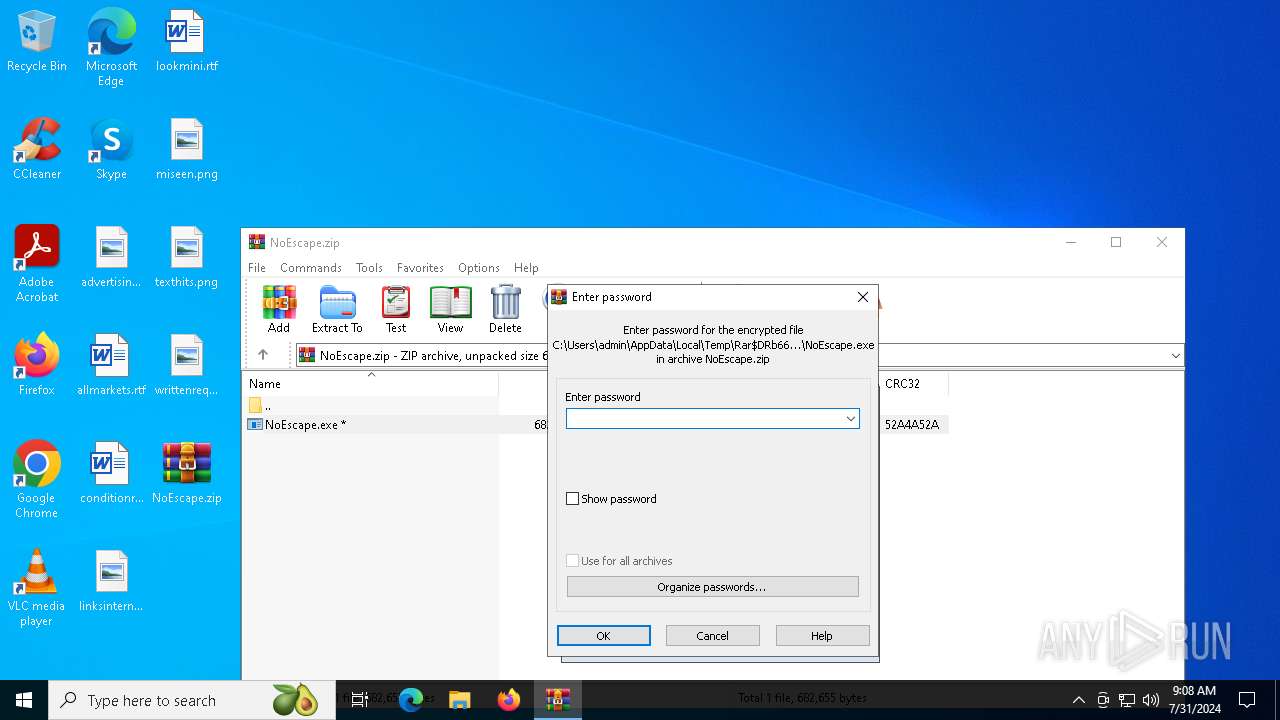Open Firefox from the taskbar
1280x720 pixels.
pos(509,700)
